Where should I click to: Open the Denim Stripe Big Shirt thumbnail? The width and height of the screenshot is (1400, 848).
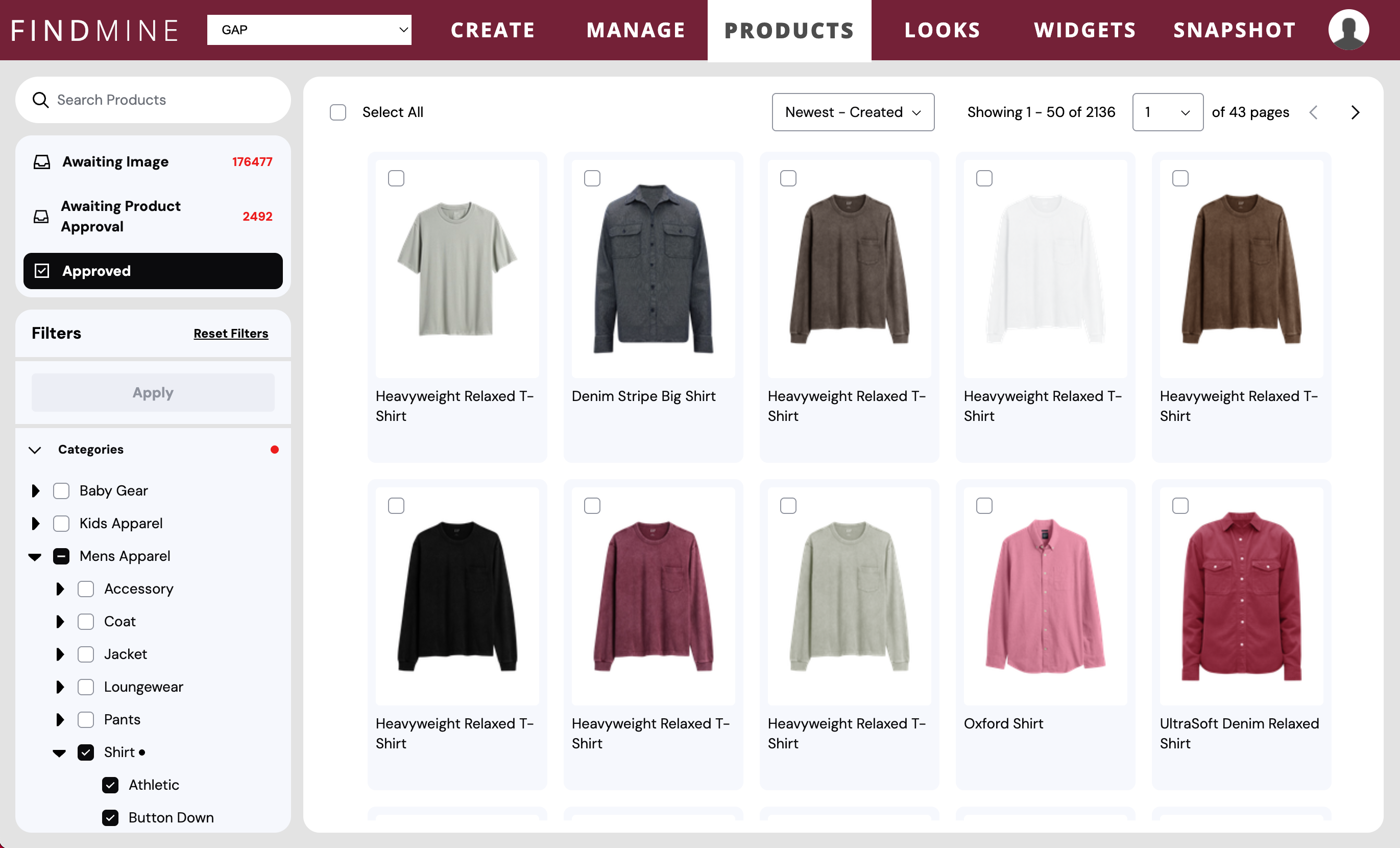[x=653, y=268]
